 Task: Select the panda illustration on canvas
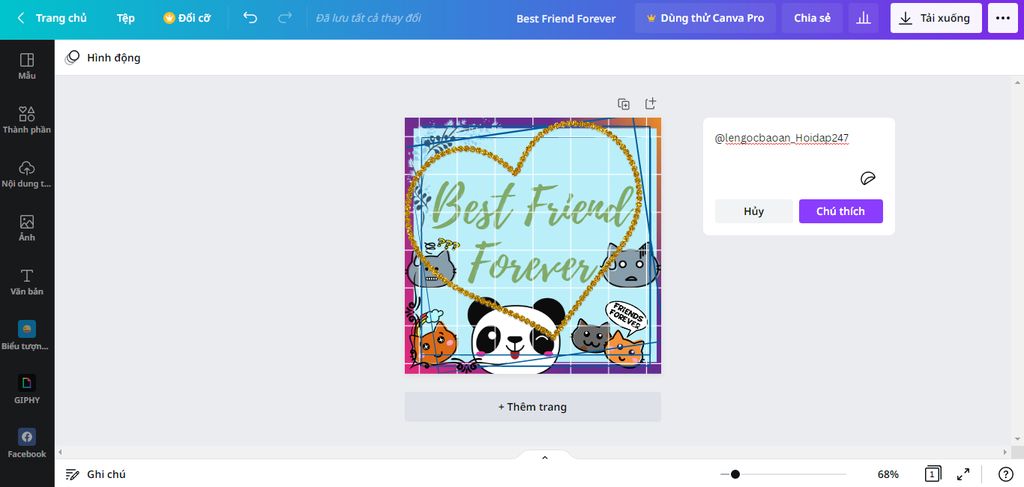[517, 336]
